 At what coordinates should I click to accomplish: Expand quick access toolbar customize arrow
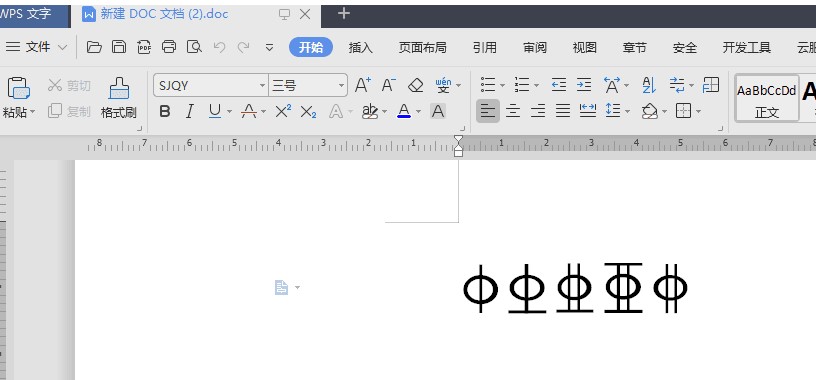(270, 47)
